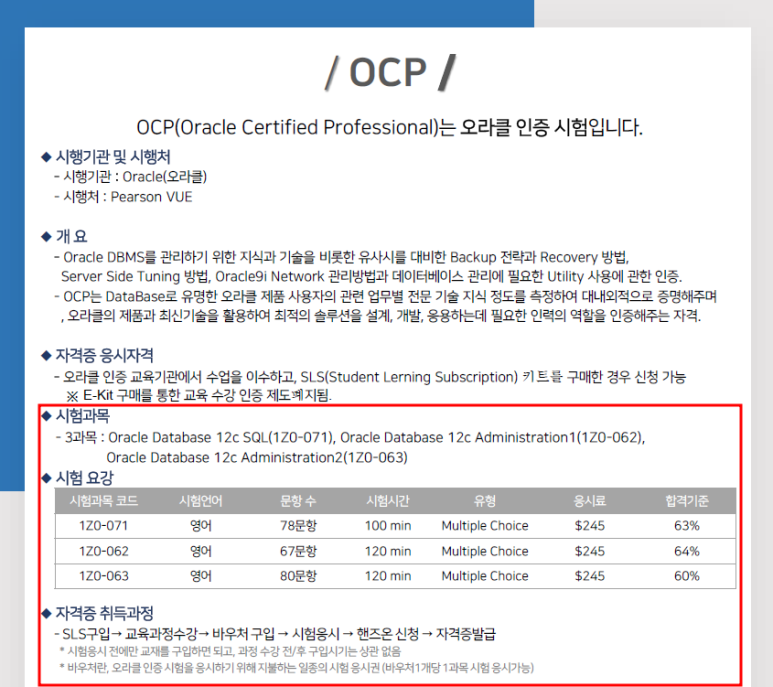Click 'Multiple Choice' in the 1Z0-063 row

[485, 576]
